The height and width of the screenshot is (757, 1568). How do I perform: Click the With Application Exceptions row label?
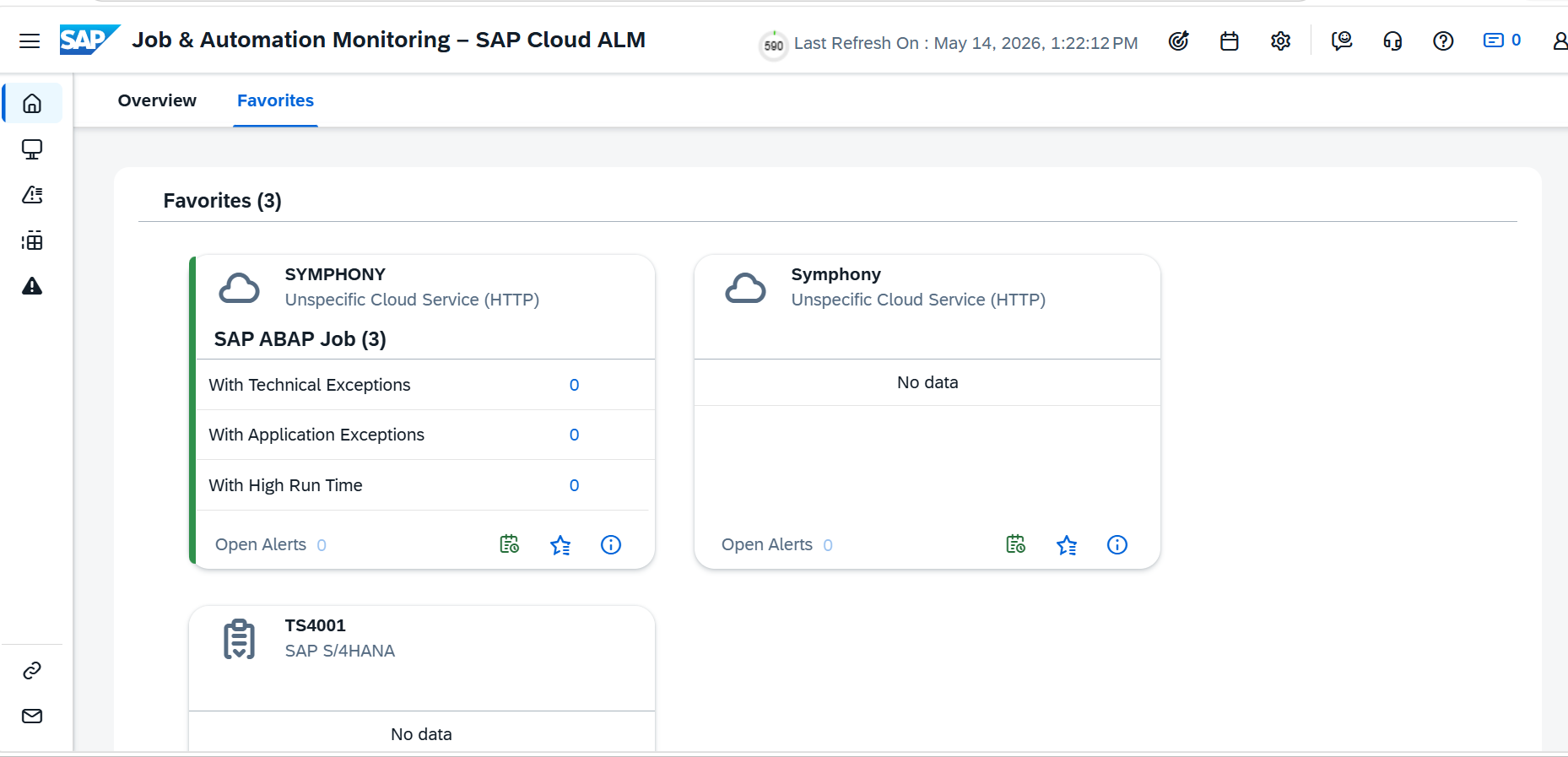[x=316, y=435]
